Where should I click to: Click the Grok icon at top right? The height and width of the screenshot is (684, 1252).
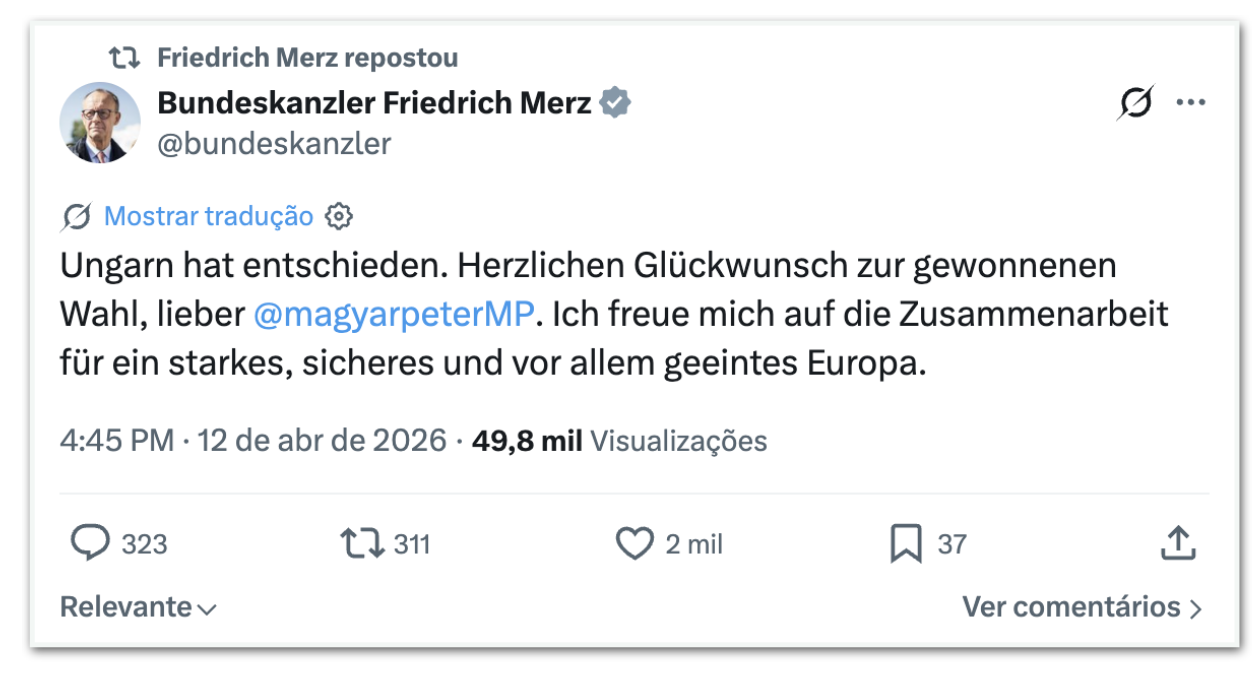(1135, 103)
